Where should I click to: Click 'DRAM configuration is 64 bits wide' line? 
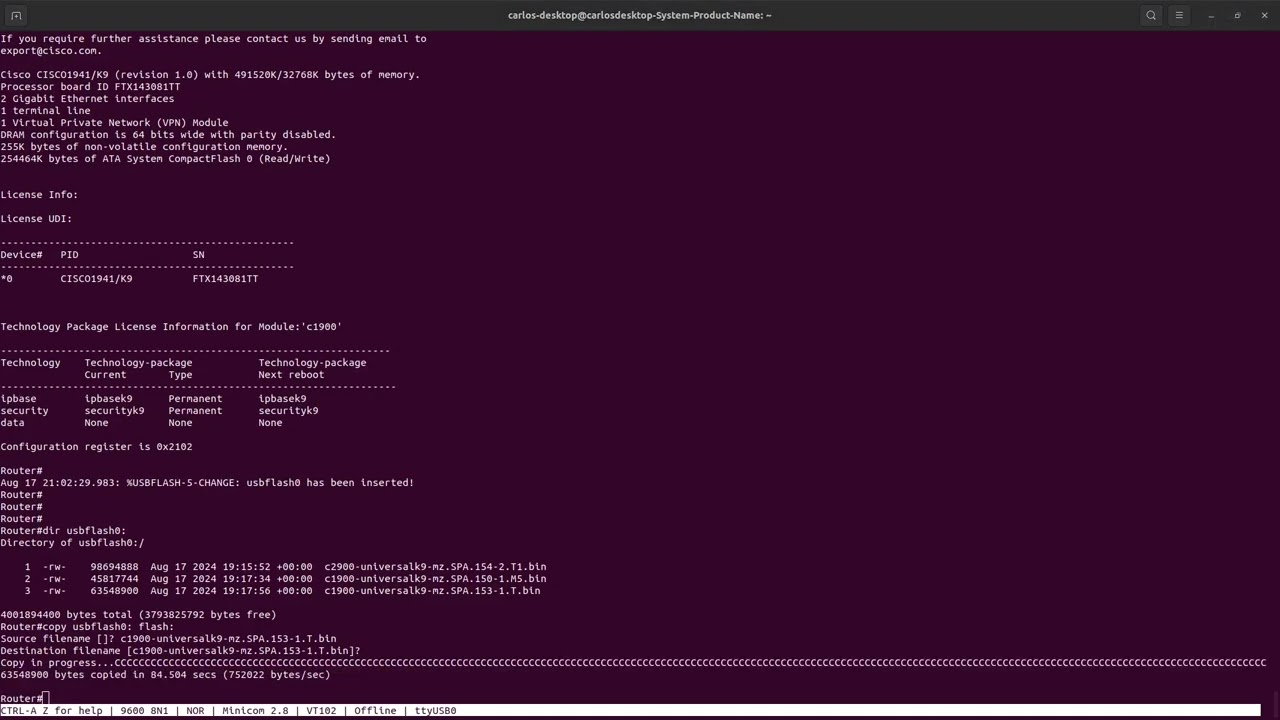tap(168, 135)
